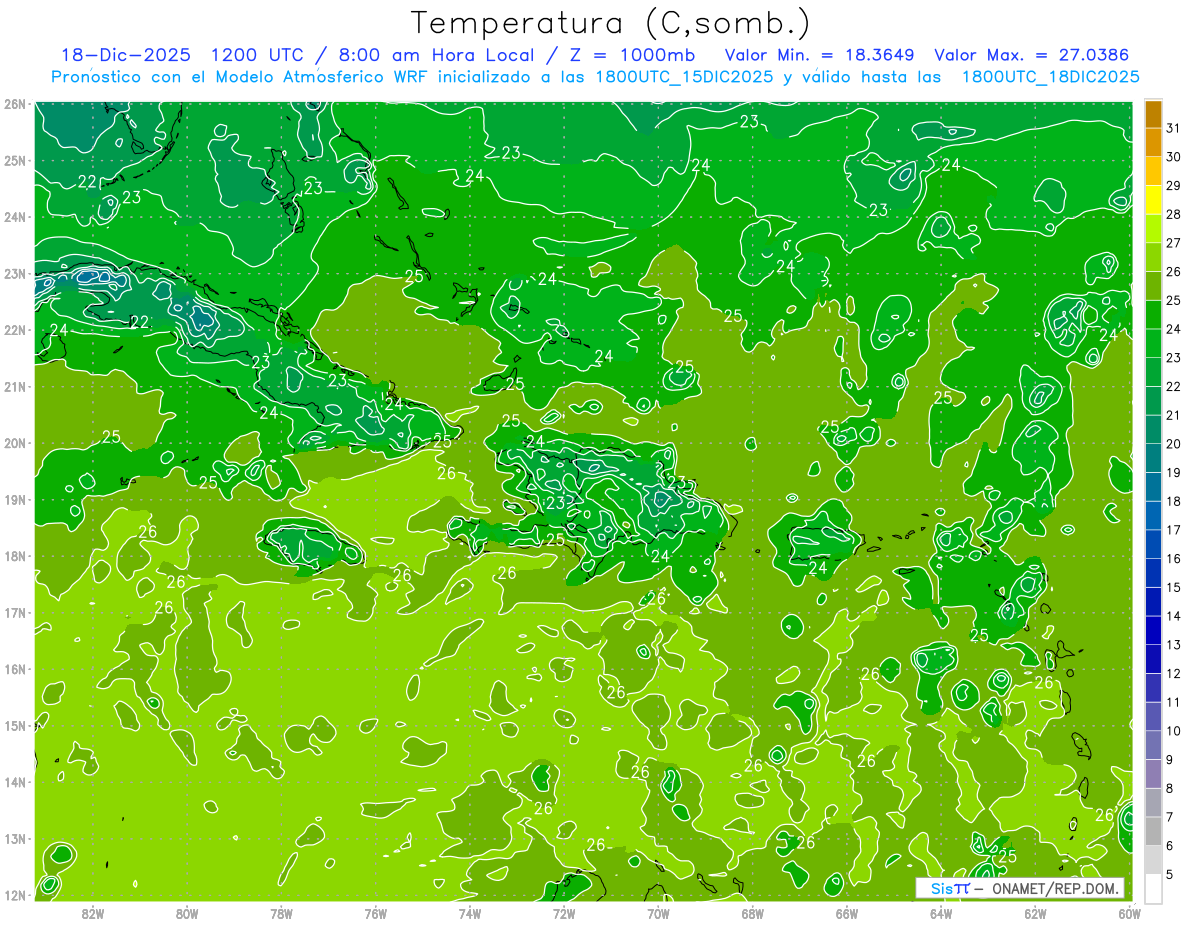The width and height of the screenshot is (1200, 927).
Task: Click the 72W longitude axis label
Action: [563, 913]
